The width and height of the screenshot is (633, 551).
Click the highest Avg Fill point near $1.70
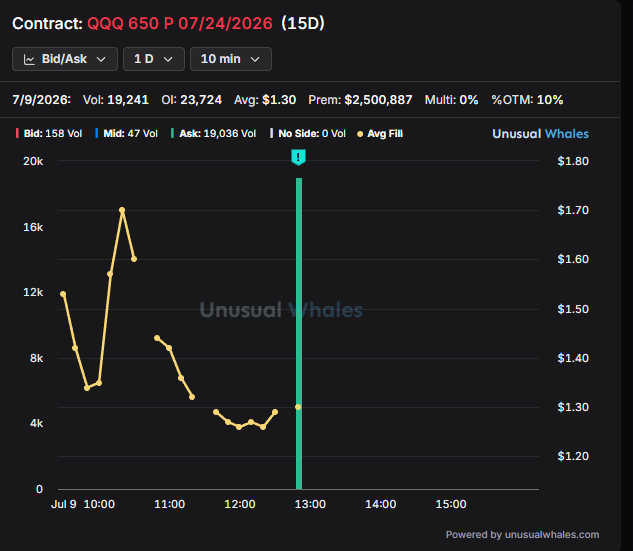click(x=122, y=210)
